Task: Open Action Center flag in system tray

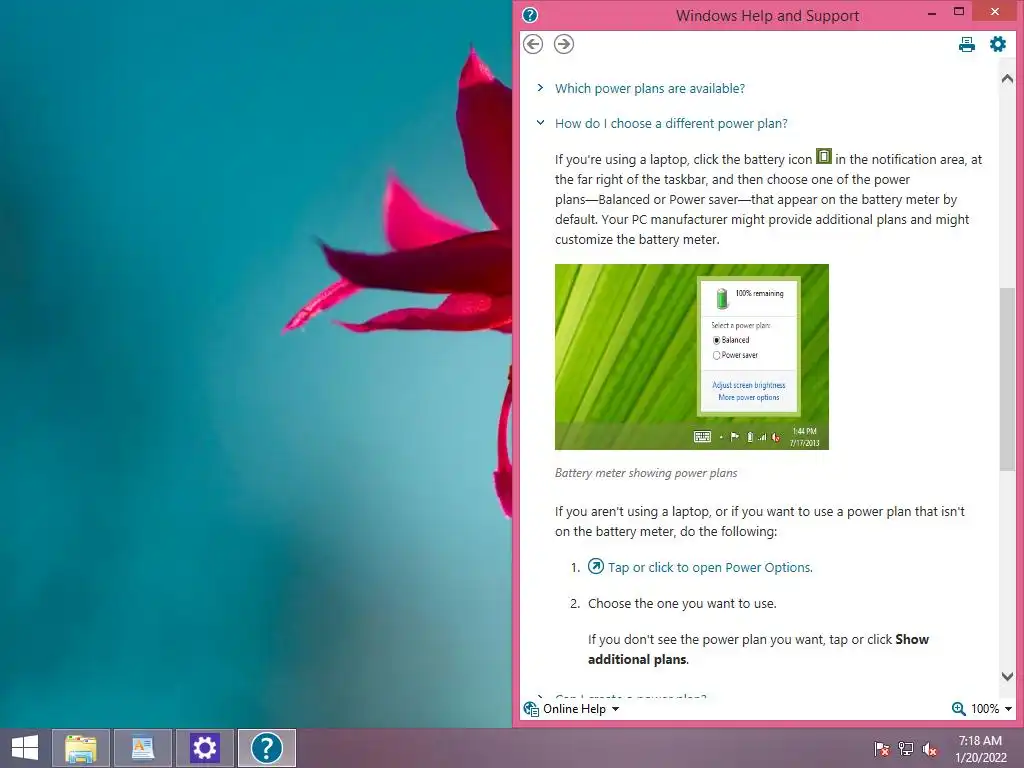Action: click(x=882, y=748)
